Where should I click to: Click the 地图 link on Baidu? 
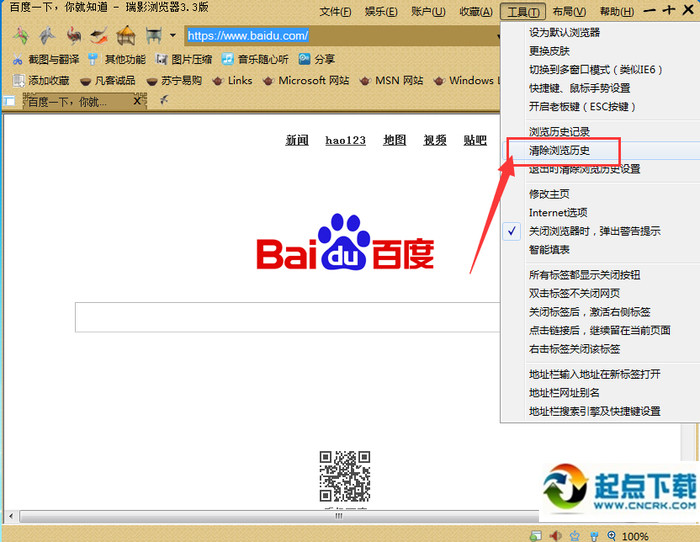395,140
